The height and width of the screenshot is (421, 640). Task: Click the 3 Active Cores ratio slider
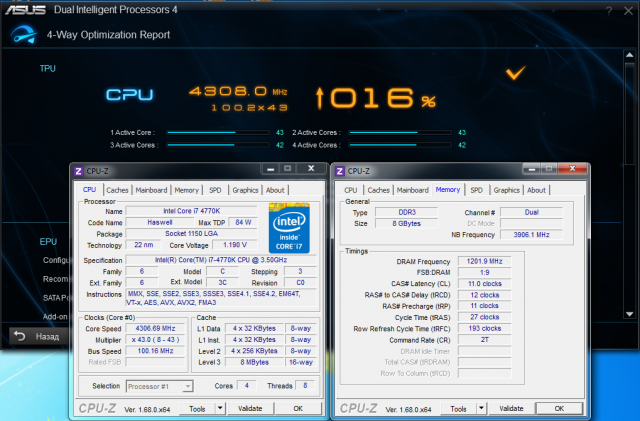click(x=218, y=145)
